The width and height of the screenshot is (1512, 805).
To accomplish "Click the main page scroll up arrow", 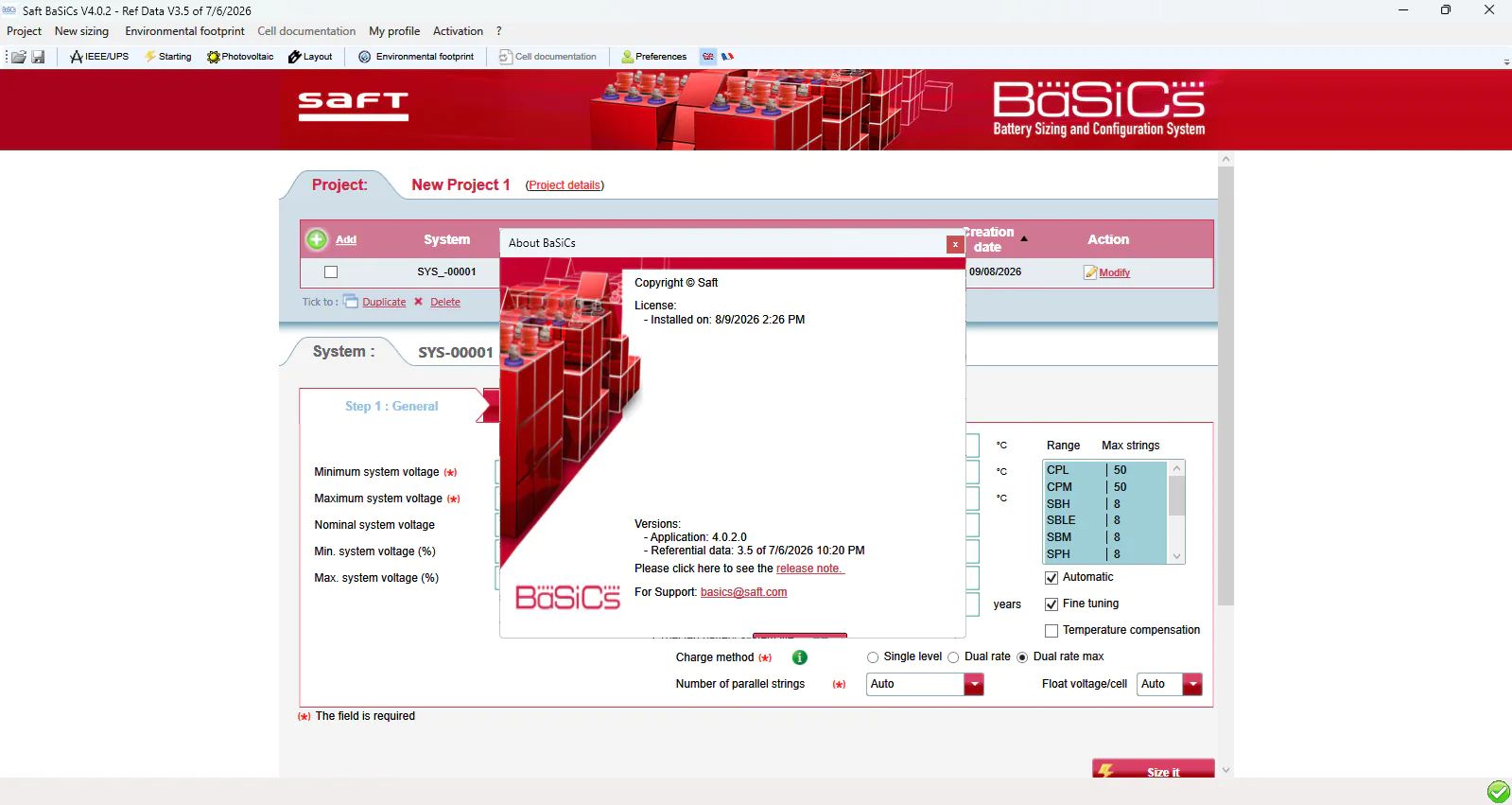I will (1225, 159).
